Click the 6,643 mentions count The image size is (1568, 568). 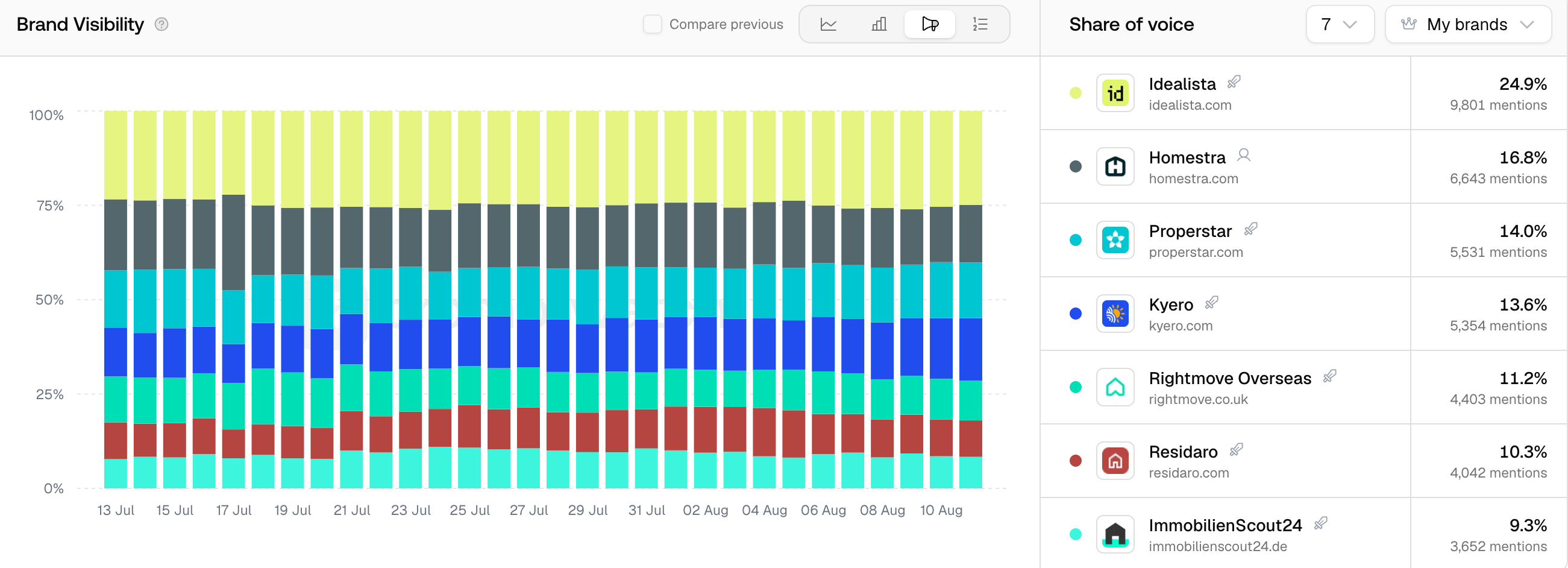1498,179
